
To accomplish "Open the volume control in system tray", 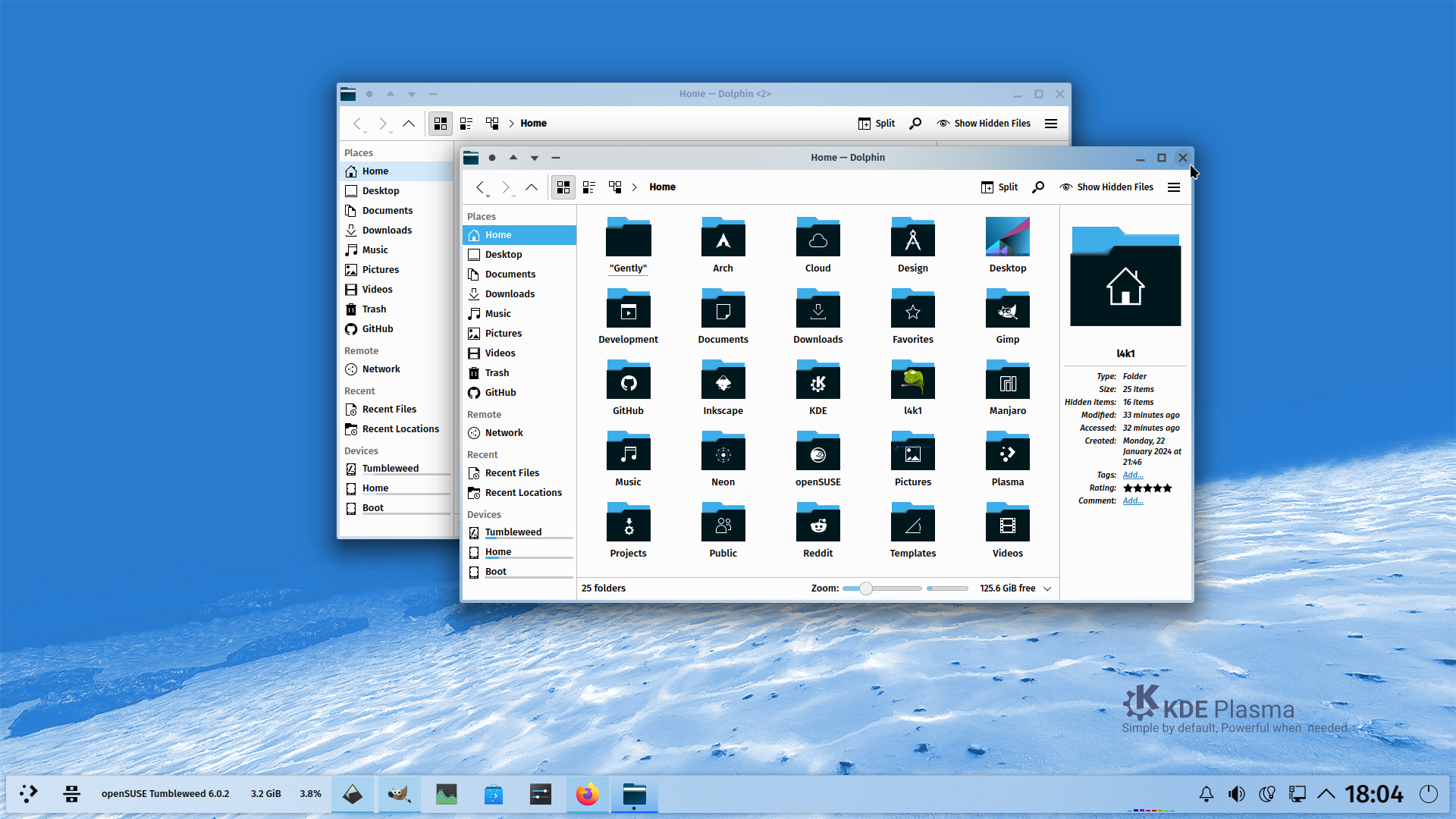I will [x=1236, y=794].
